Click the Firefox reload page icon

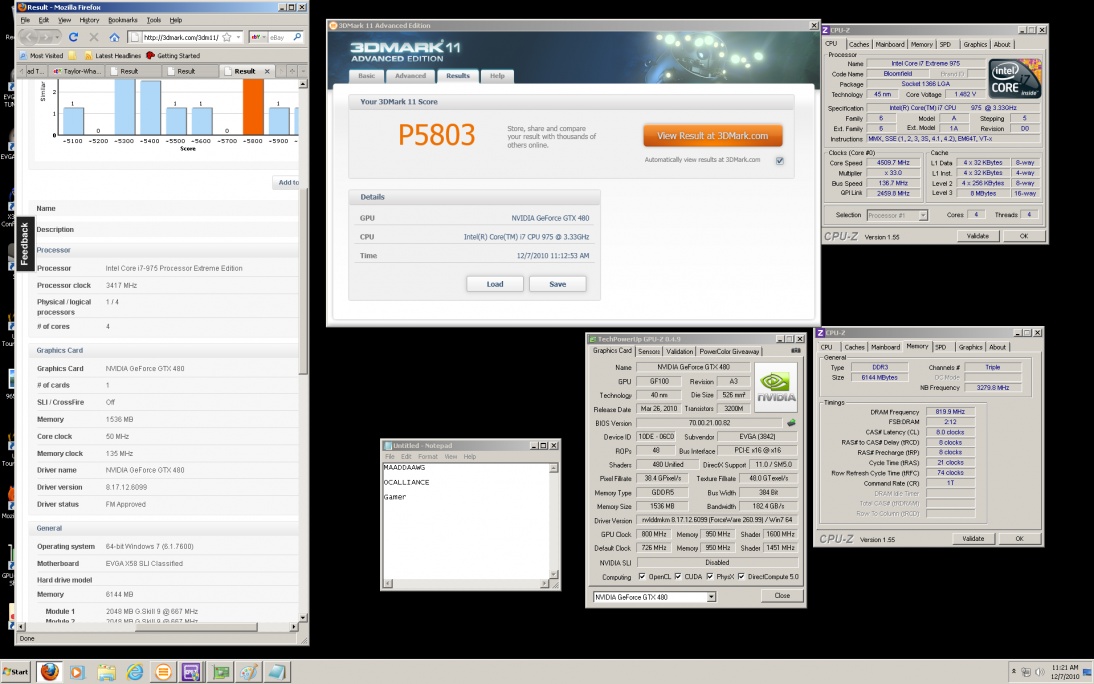[74, 37]
